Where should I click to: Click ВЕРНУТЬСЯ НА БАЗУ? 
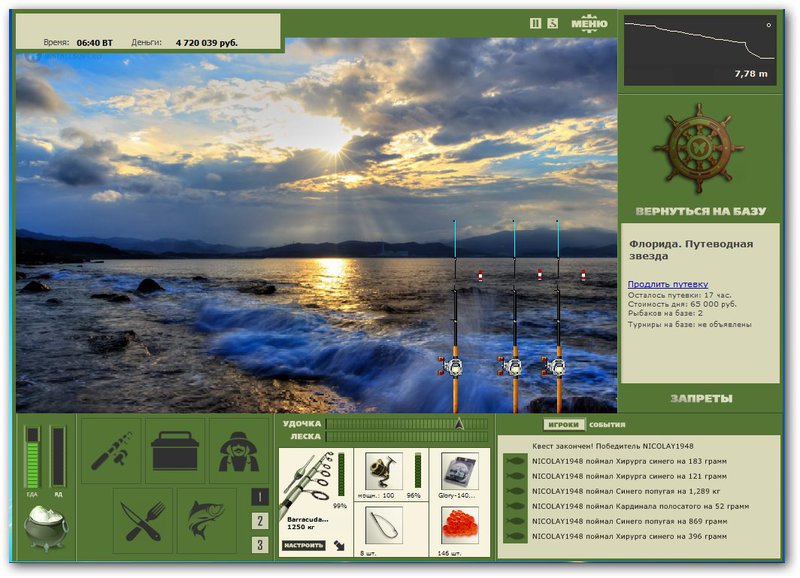(701, 211)
